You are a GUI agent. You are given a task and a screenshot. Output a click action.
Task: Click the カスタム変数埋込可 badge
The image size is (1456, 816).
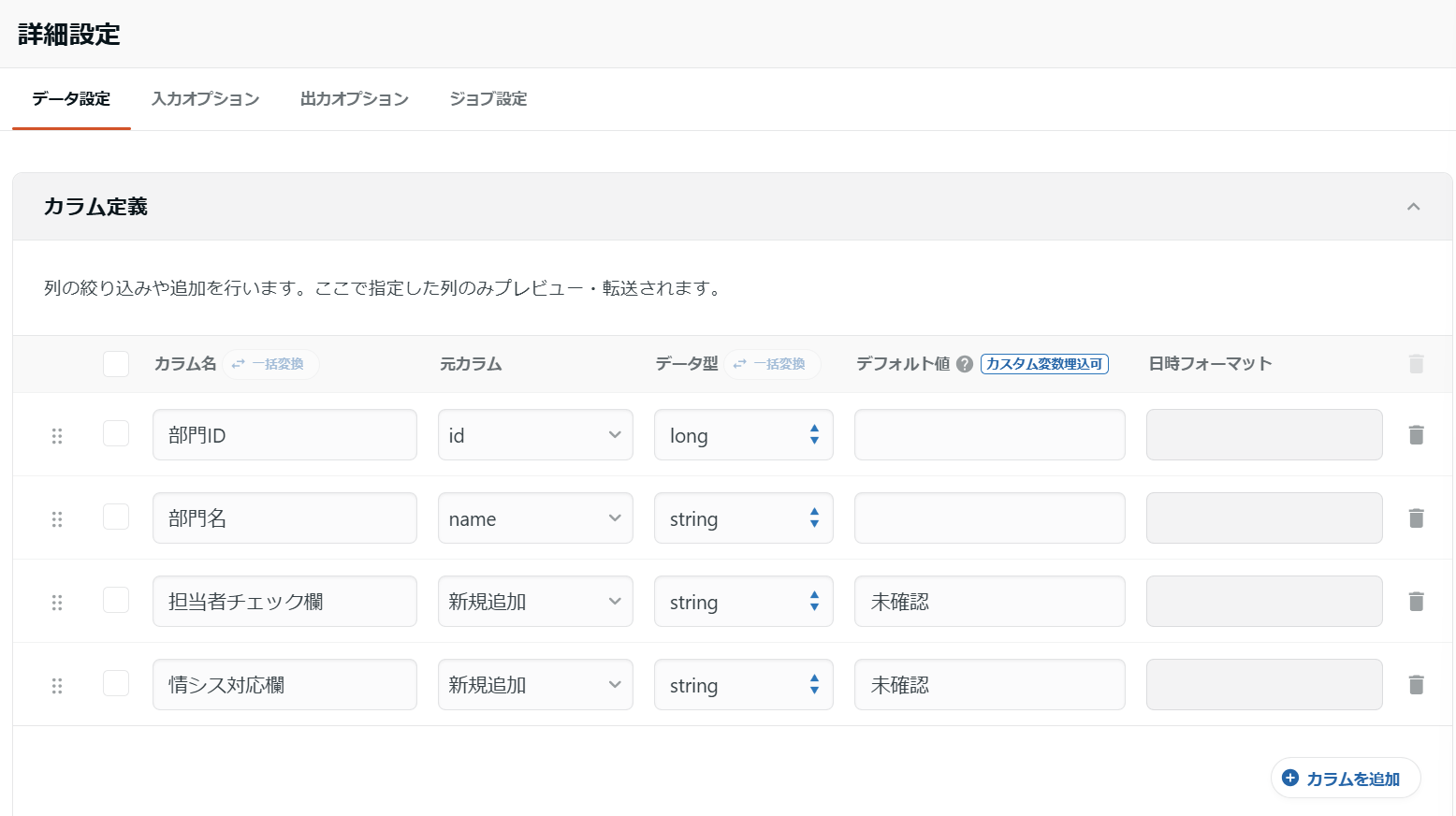1044,364
